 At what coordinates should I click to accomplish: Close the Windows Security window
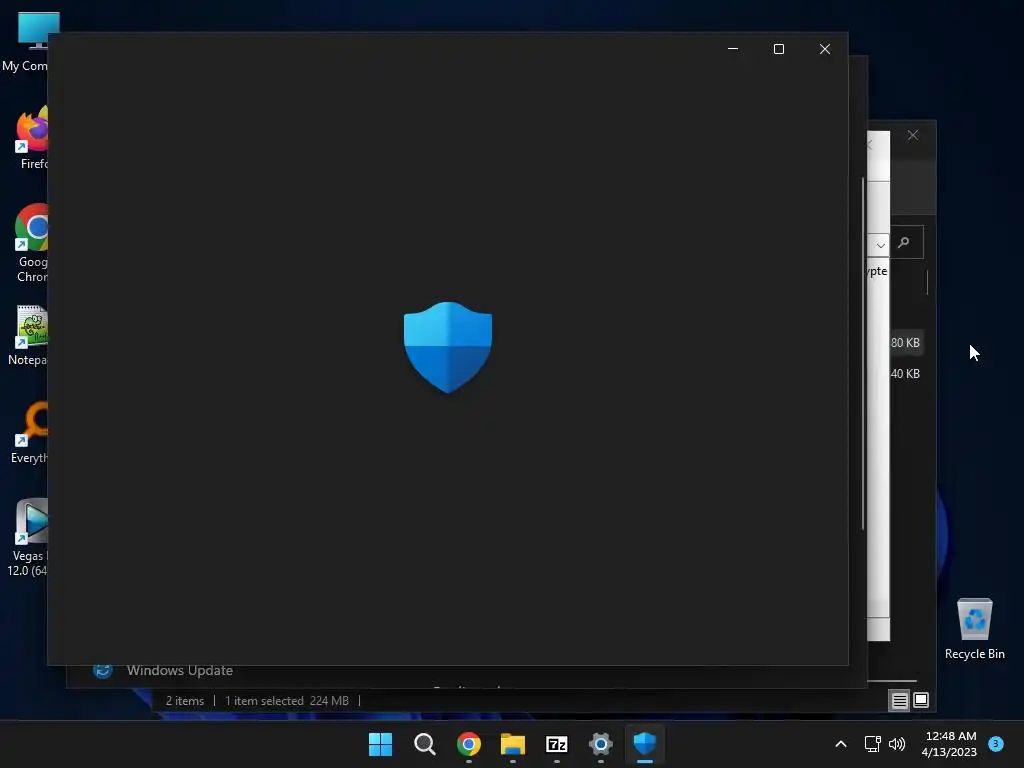pos(825,49)
